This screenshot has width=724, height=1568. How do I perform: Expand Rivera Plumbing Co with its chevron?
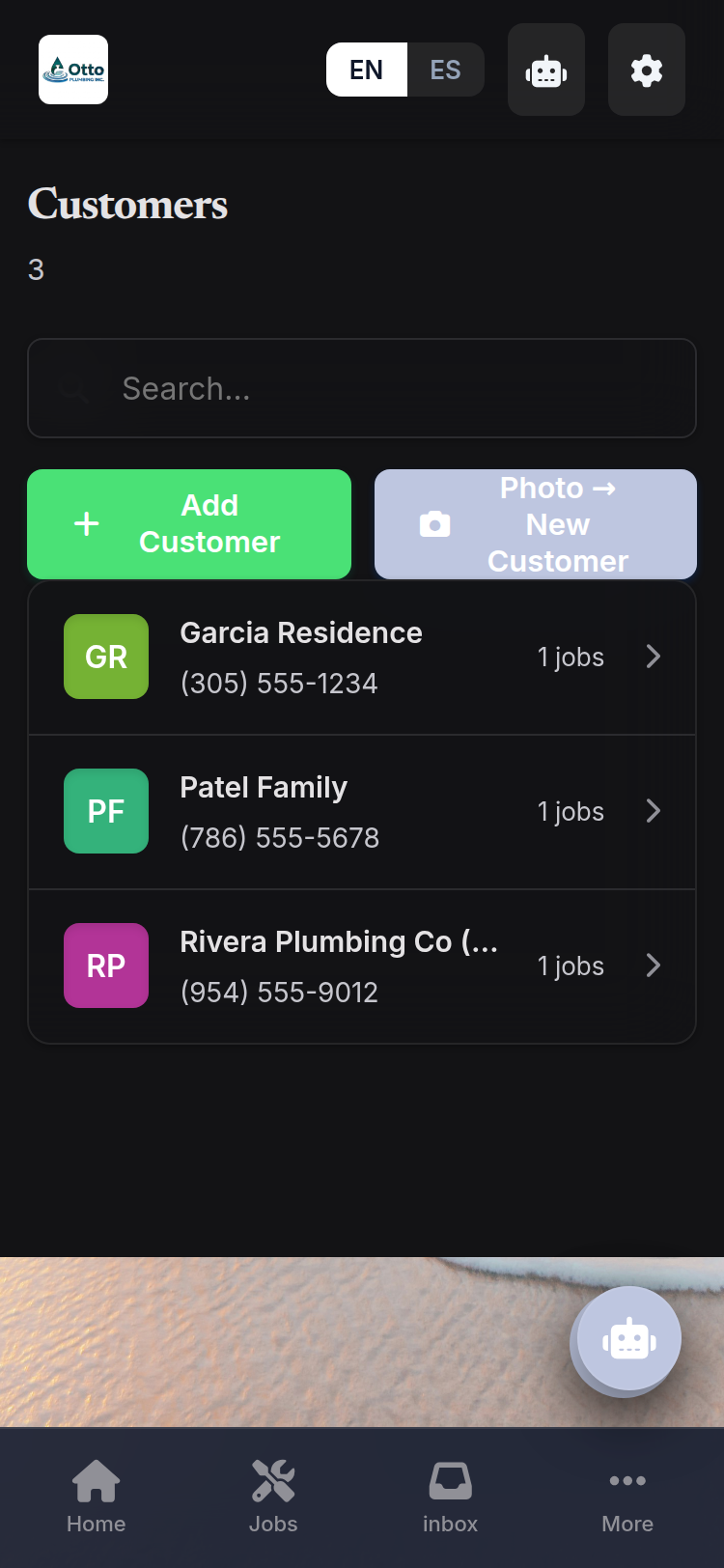point(654,966)
